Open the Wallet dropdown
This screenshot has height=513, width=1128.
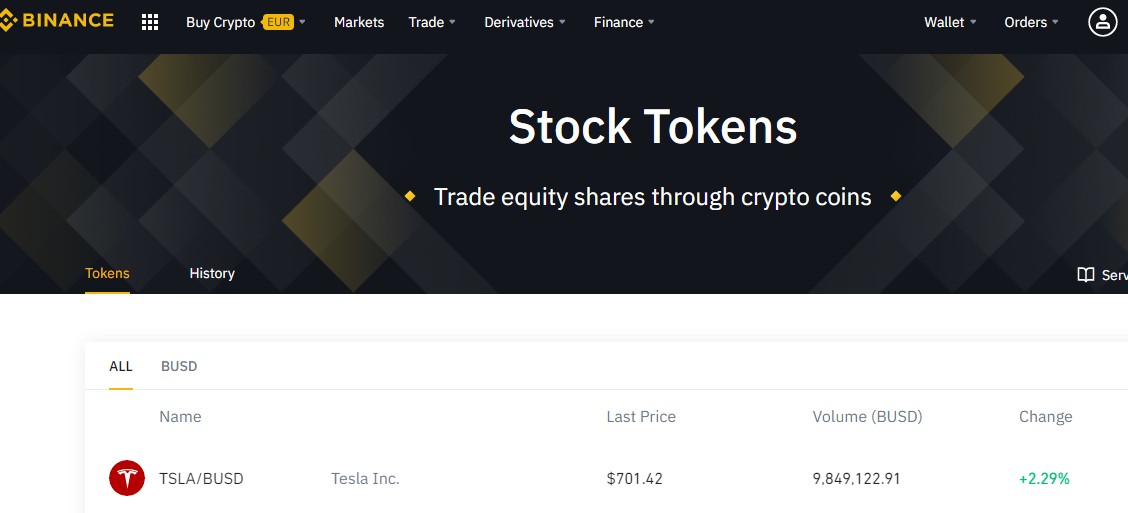tap(950, 22)
